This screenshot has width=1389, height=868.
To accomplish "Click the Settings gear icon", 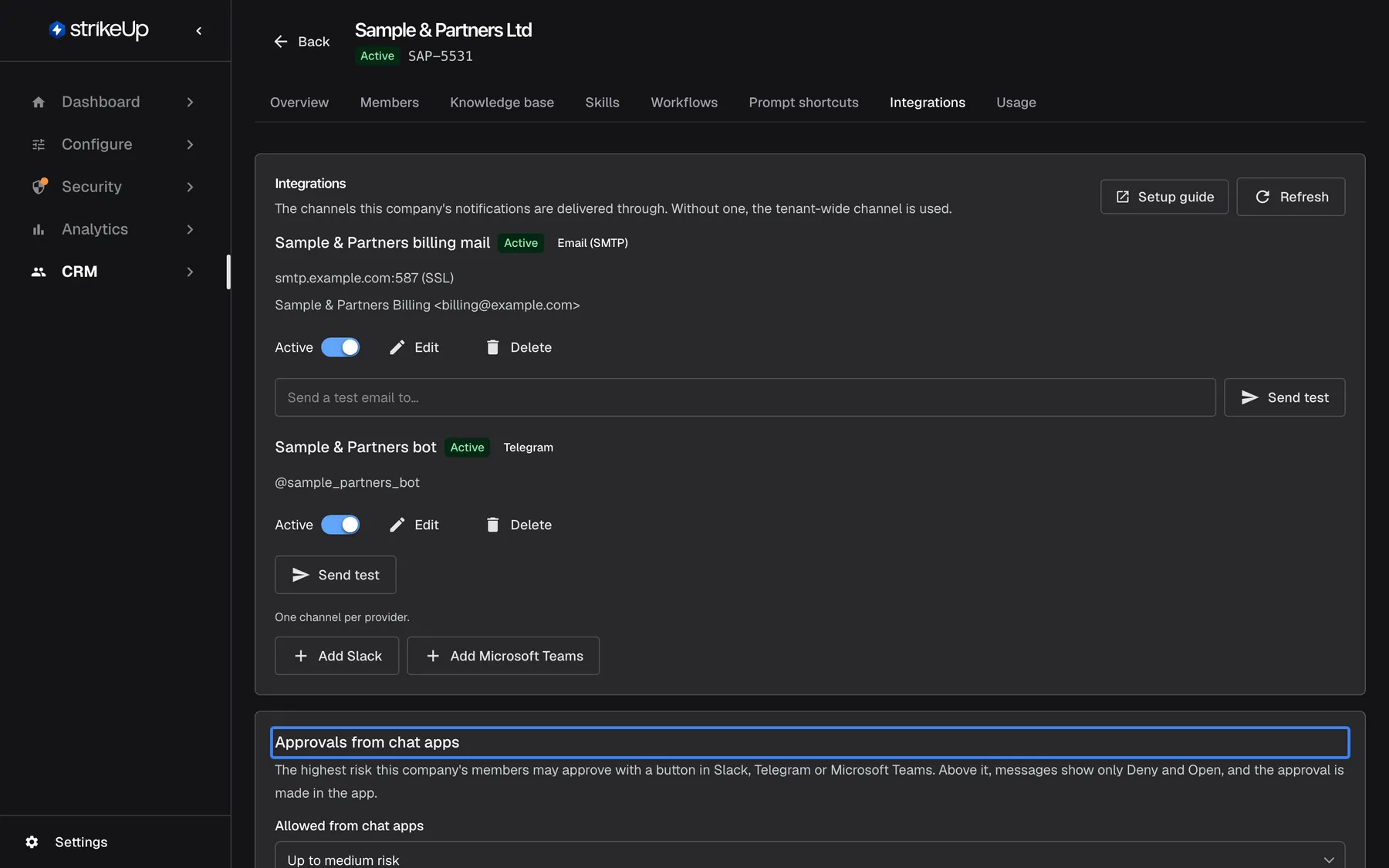I will point(32,842).
